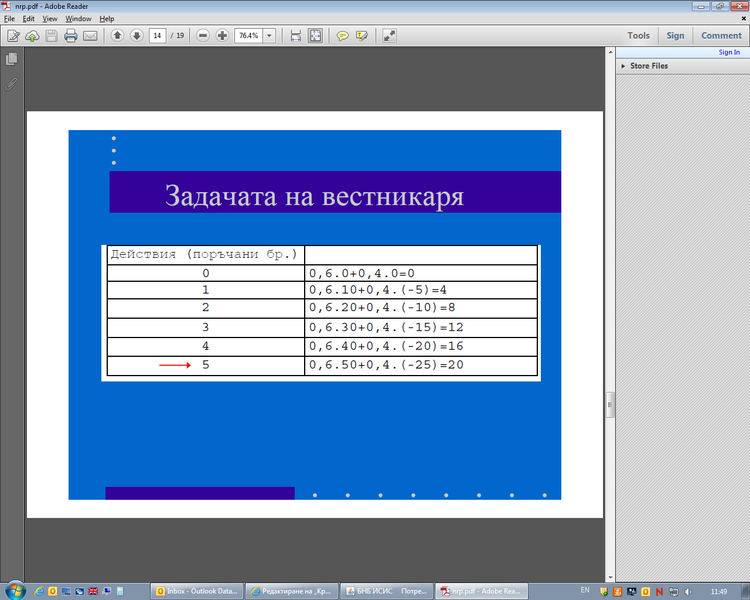Click the volume speaker tray icon
The height and width of the screenshot is (600, 750).
coord(688,592)
